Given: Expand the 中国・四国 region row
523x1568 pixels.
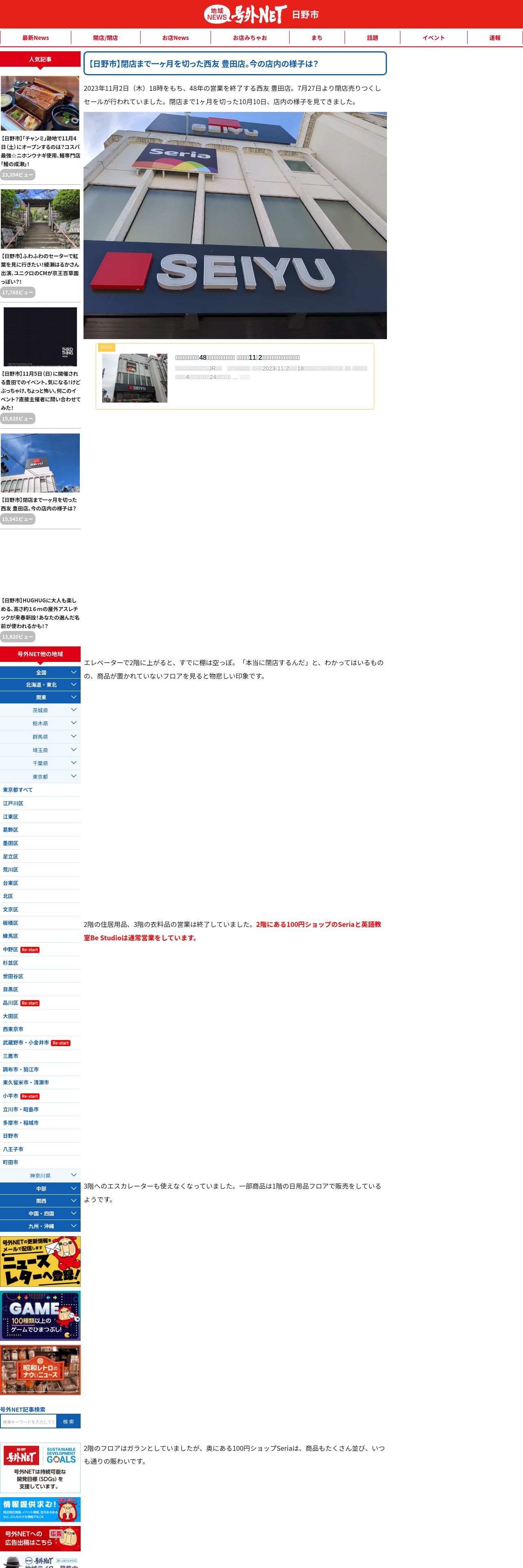Looking at the screenshot, I should pos(40,1213).
